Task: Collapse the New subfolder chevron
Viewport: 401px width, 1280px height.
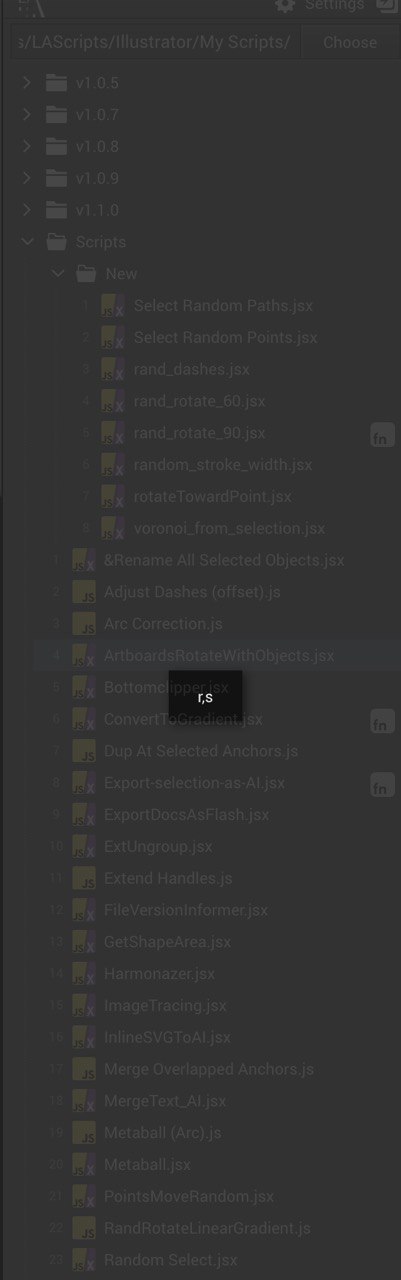Action: (x=57, y=273)
